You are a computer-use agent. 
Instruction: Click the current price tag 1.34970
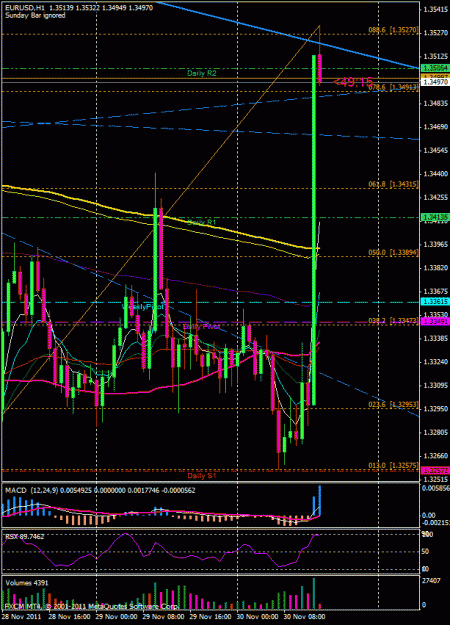pyautogui.click(x=435, y=83)
